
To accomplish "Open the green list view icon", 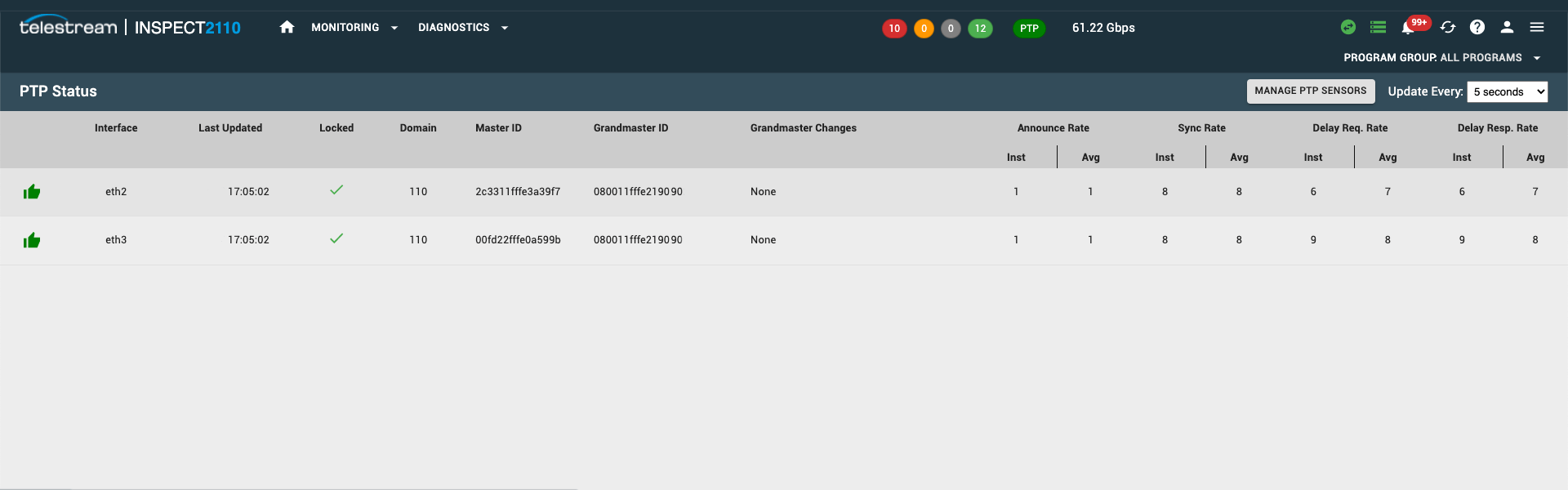I will coord(1379,27).
